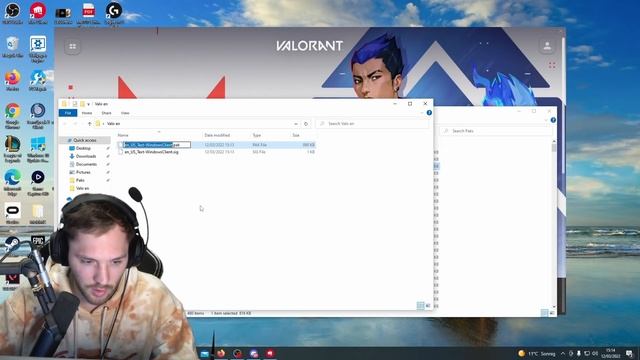Refresh the Valo en folder view
Image resolution: width=640 pixels, height=360 pixels.
(x=306, y=124)
